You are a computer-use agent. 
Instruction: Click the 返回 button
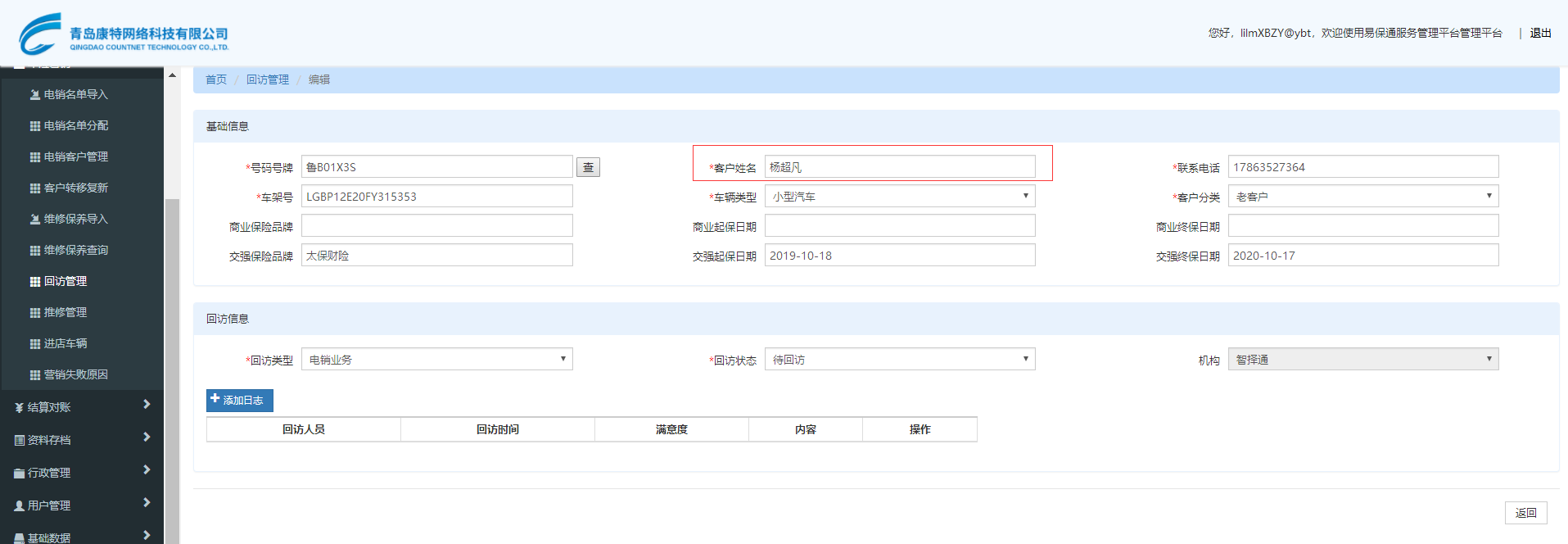point(1525,513)
